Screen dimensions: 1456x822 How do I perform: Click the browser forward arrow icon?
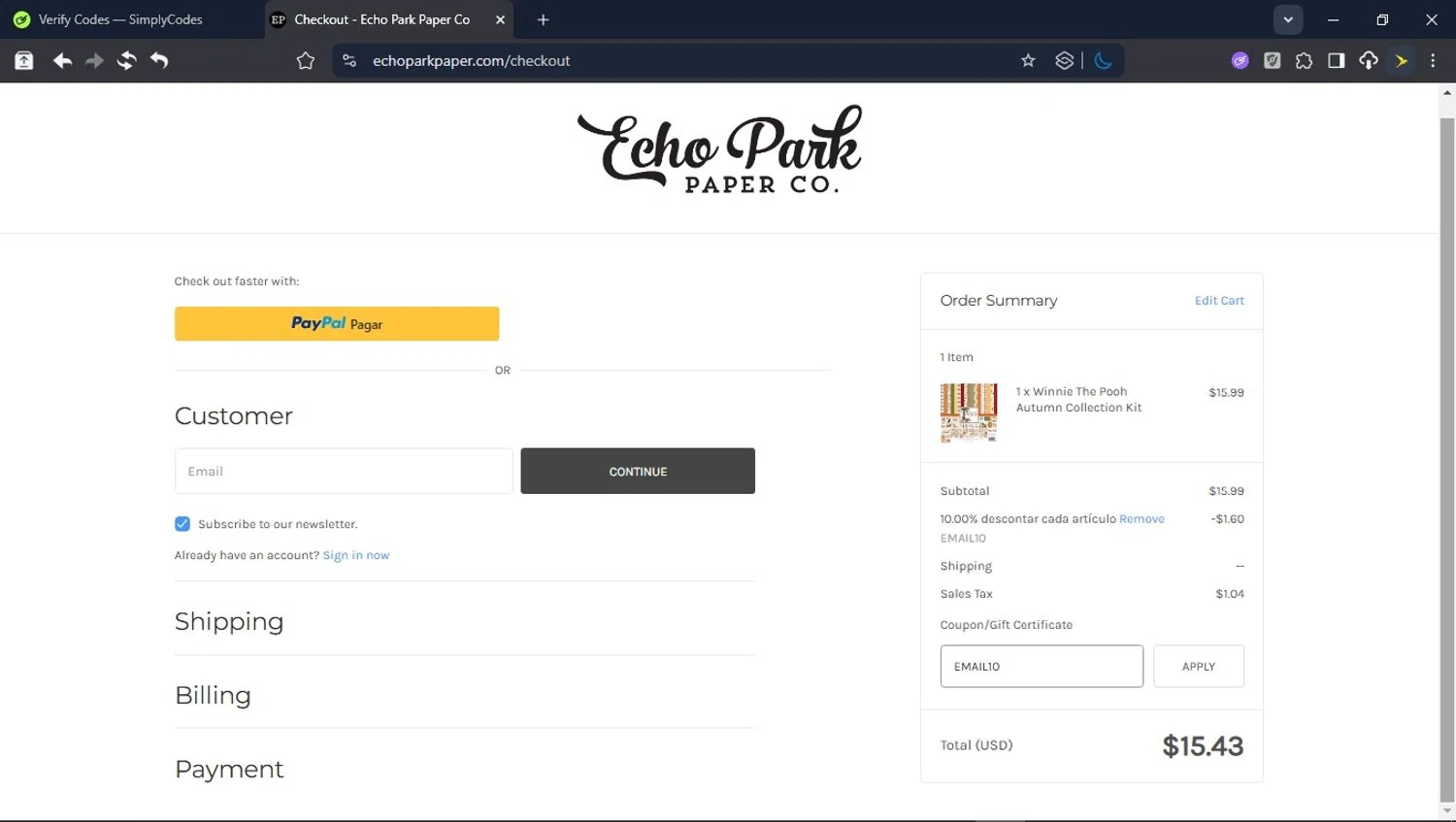click(x=94, y=61)
